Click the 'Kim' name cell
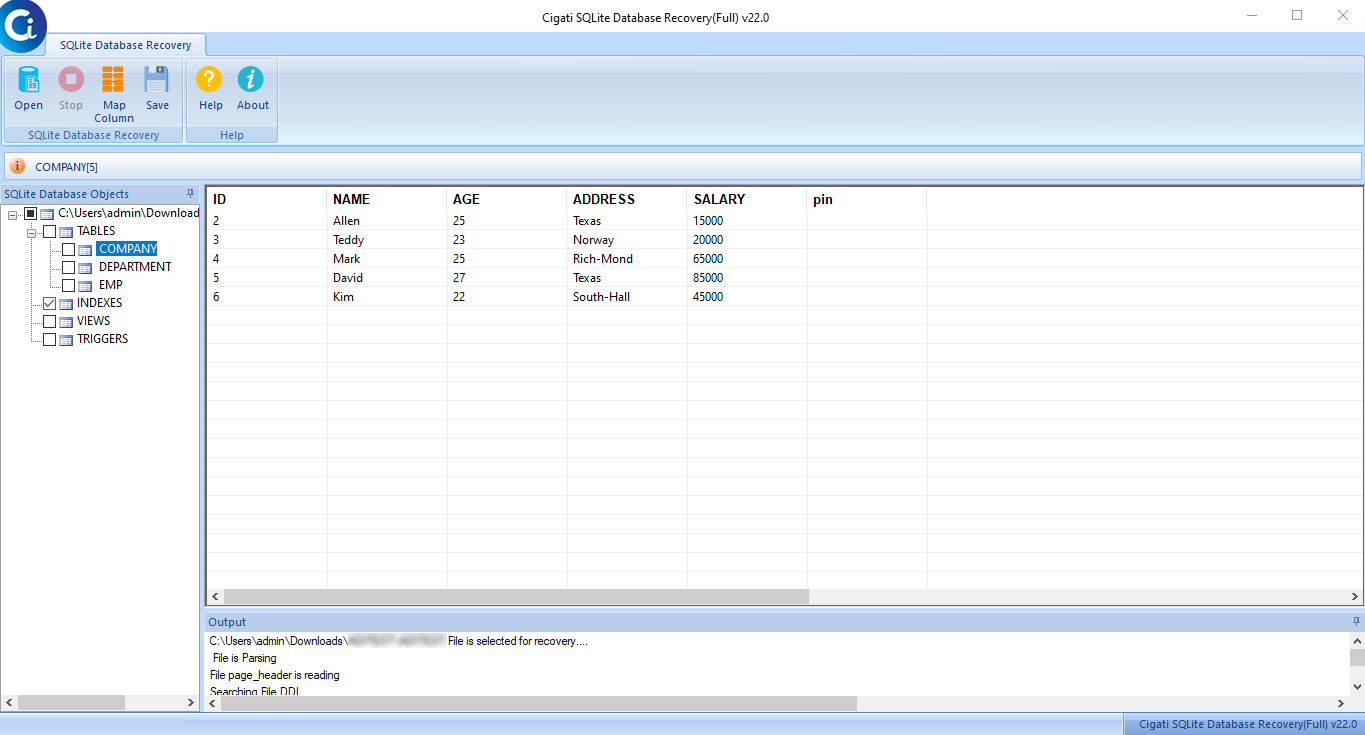This screenshot has width=1365, height=735. pos(387,297)
